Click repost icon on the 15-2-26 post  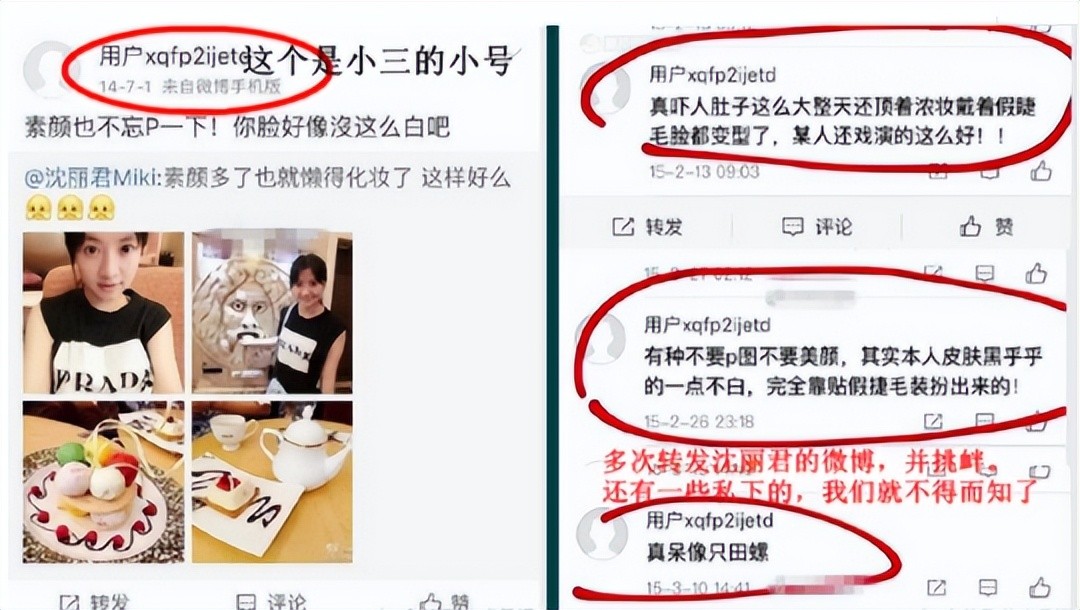pyautogui.click(x=933, y=421)
